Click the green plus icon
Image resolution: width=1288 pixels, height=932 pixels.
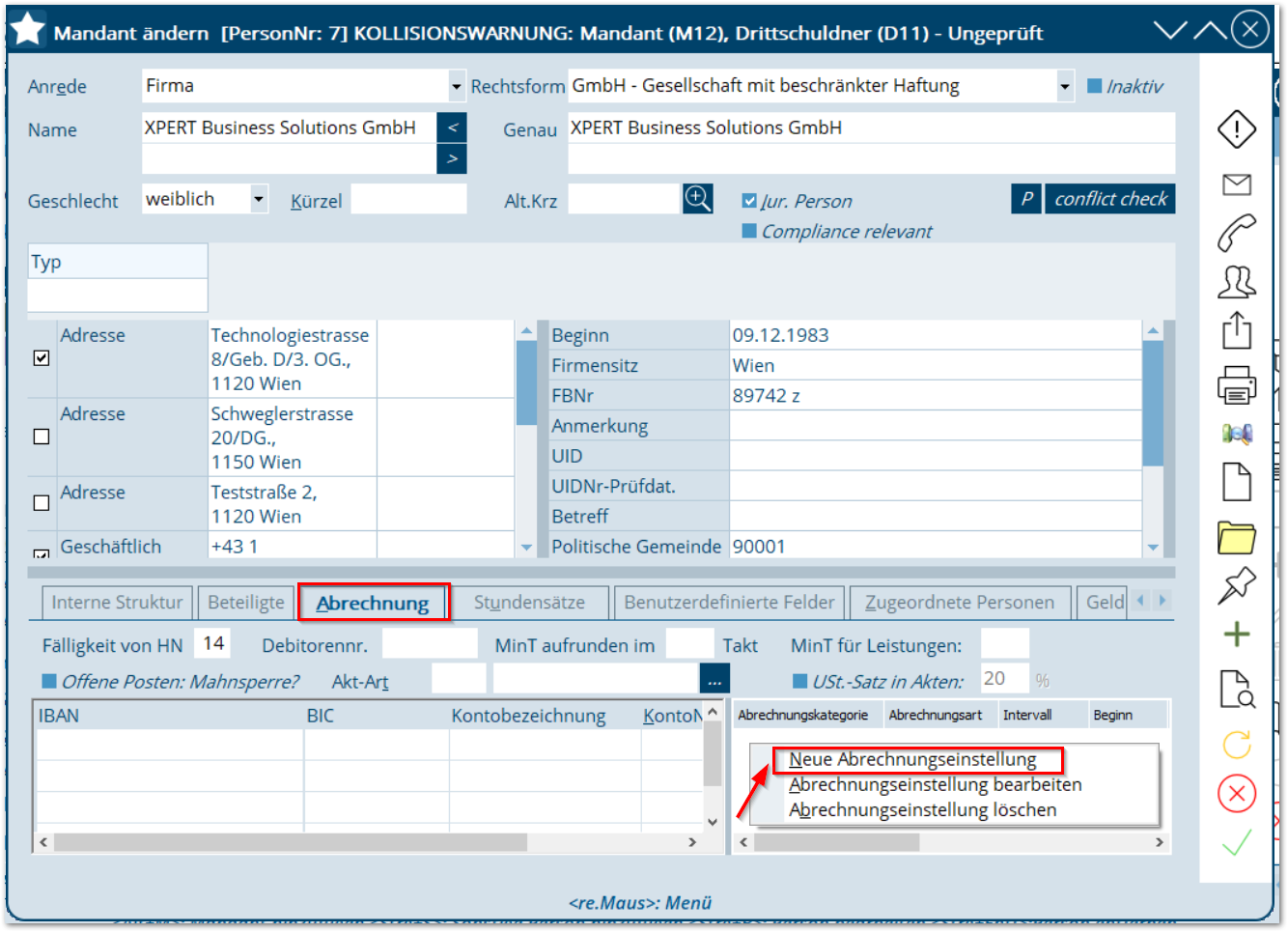pos(1237,635)
